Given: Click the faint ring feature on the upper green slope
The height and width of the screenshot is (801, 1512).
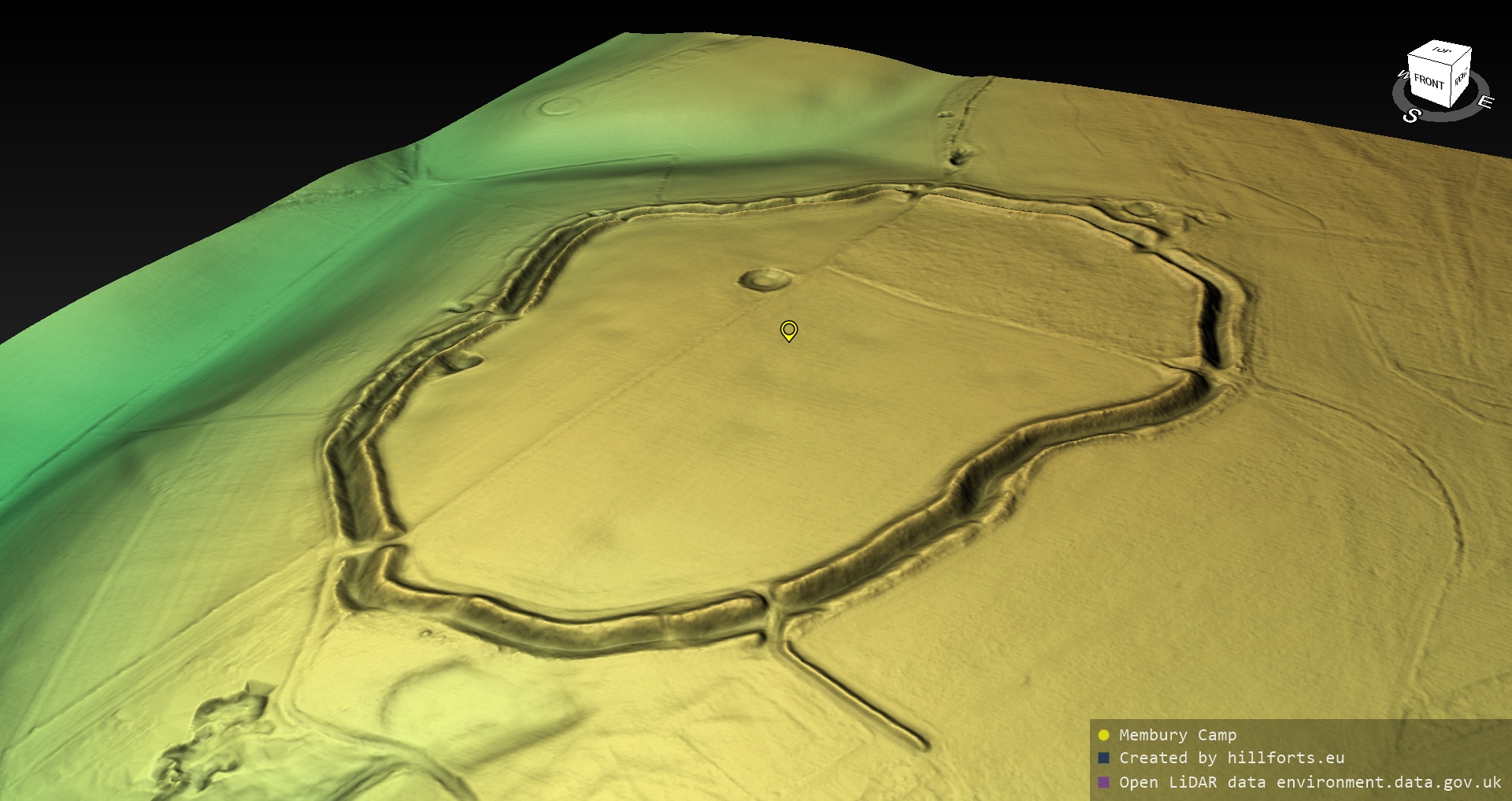Looking at the screenshot, I should (558, 106).
